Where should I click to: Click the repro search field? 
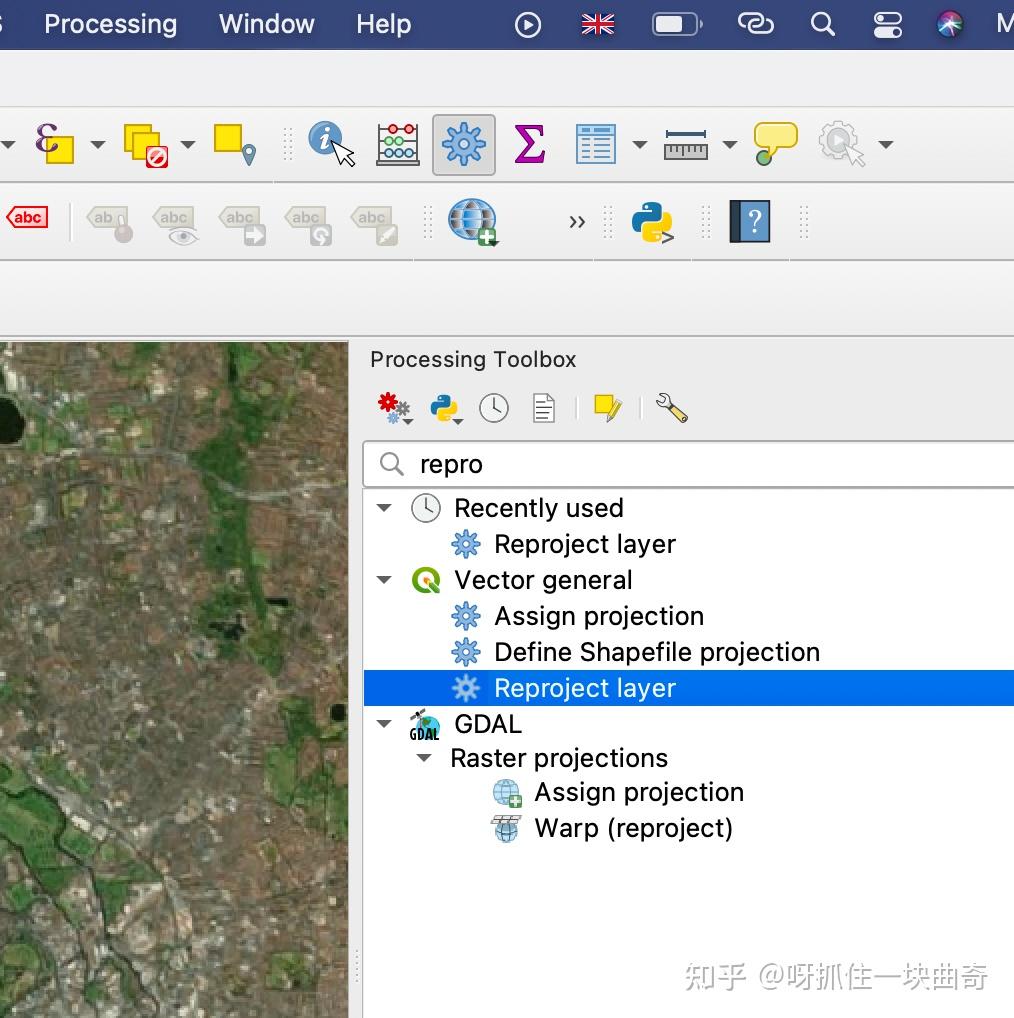coord(688,464)
